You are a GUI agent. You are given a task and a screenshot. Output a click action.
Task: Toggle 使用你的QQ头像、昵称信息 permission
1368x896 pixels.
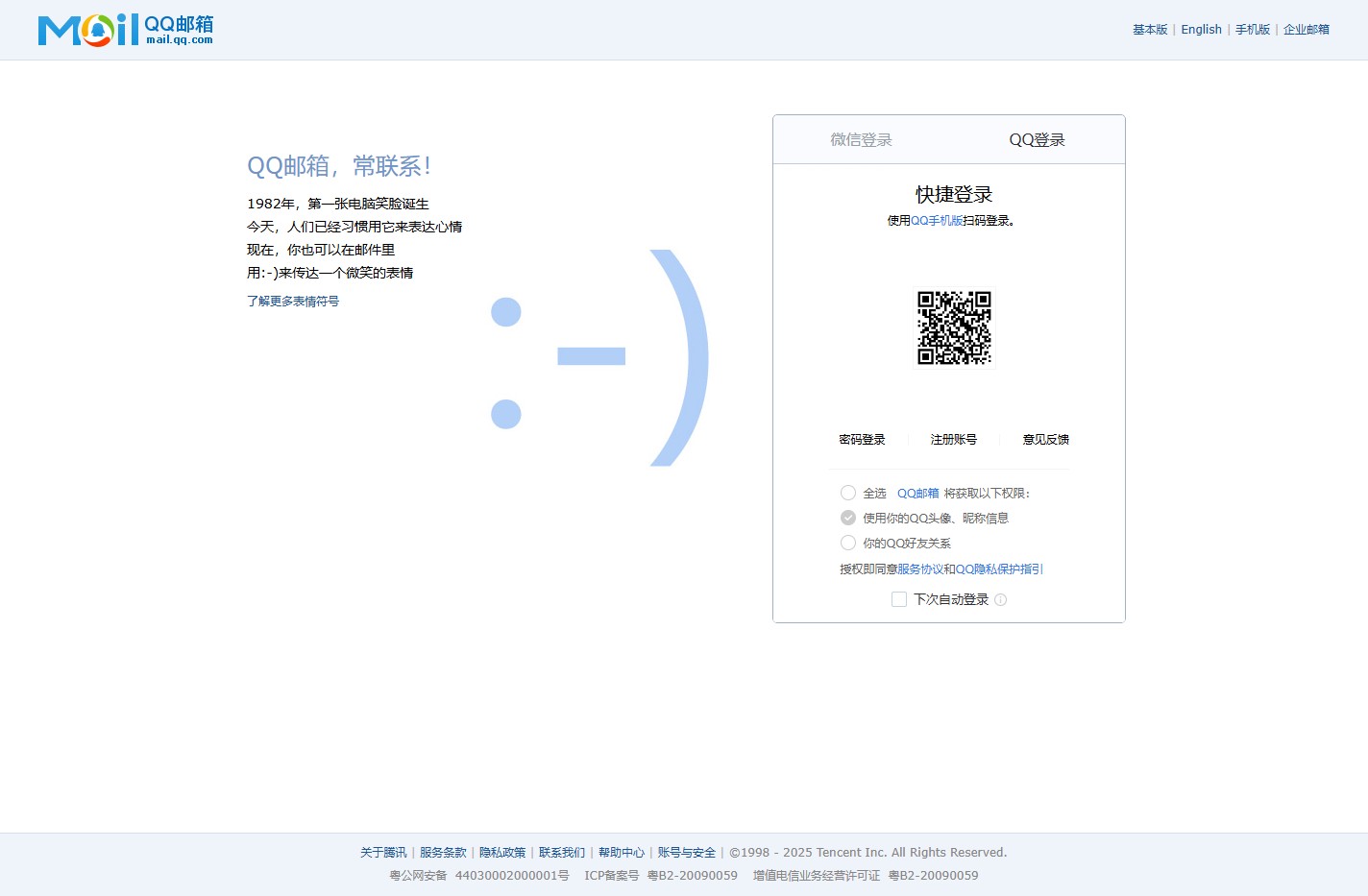[848, 518]
